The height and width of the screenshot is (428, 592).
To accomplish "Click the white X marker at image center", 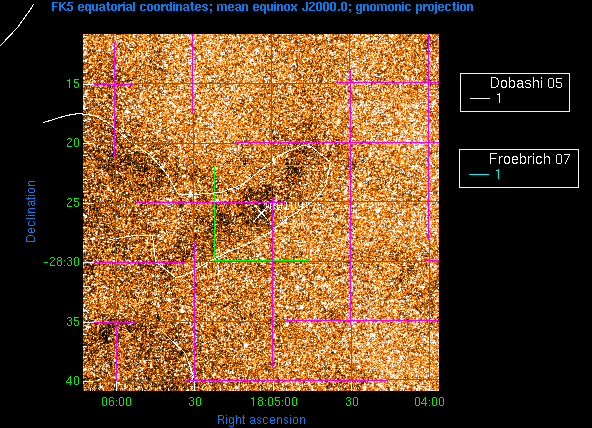I will [x=262, y=214].
